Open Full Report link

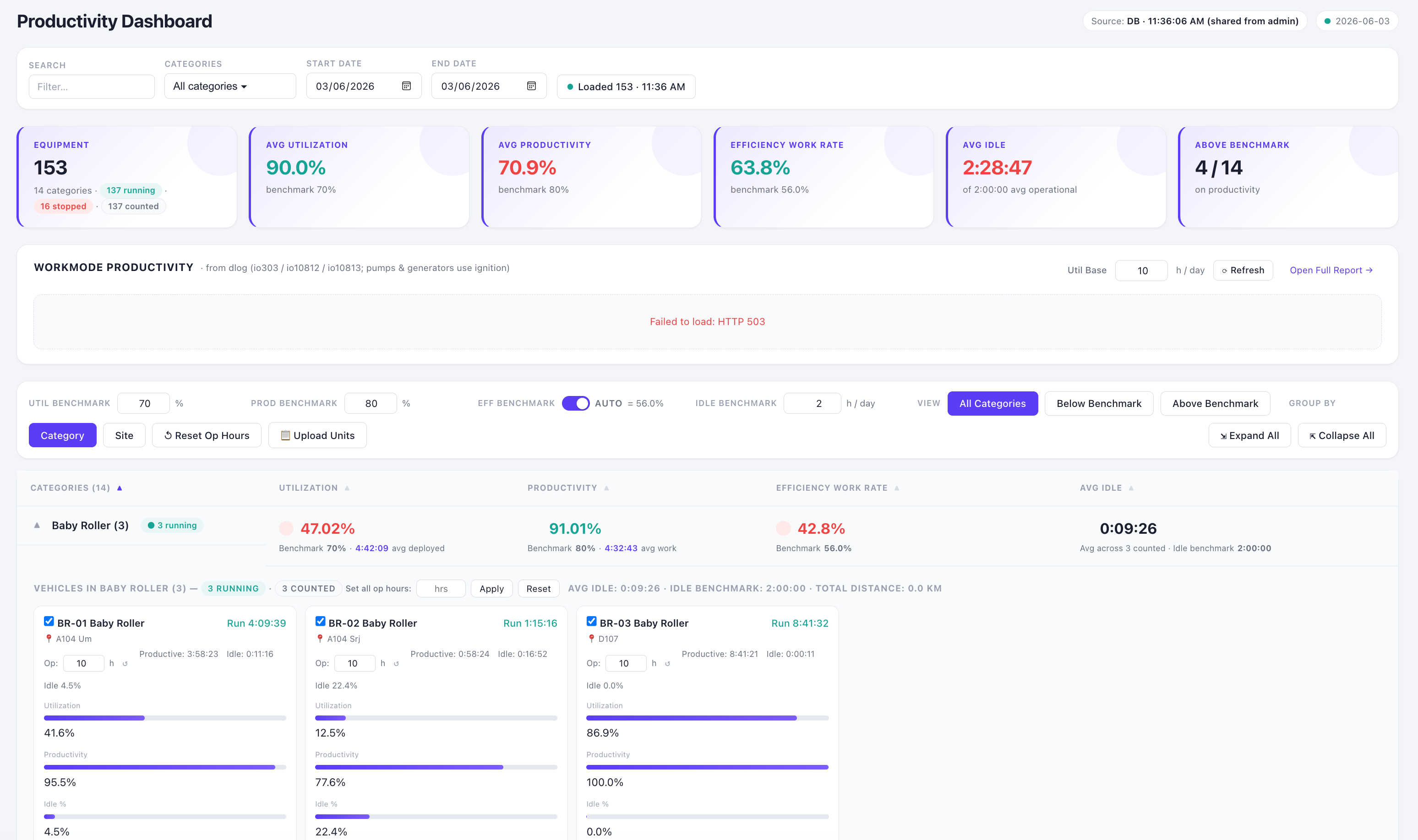[x=1331, y=270]
